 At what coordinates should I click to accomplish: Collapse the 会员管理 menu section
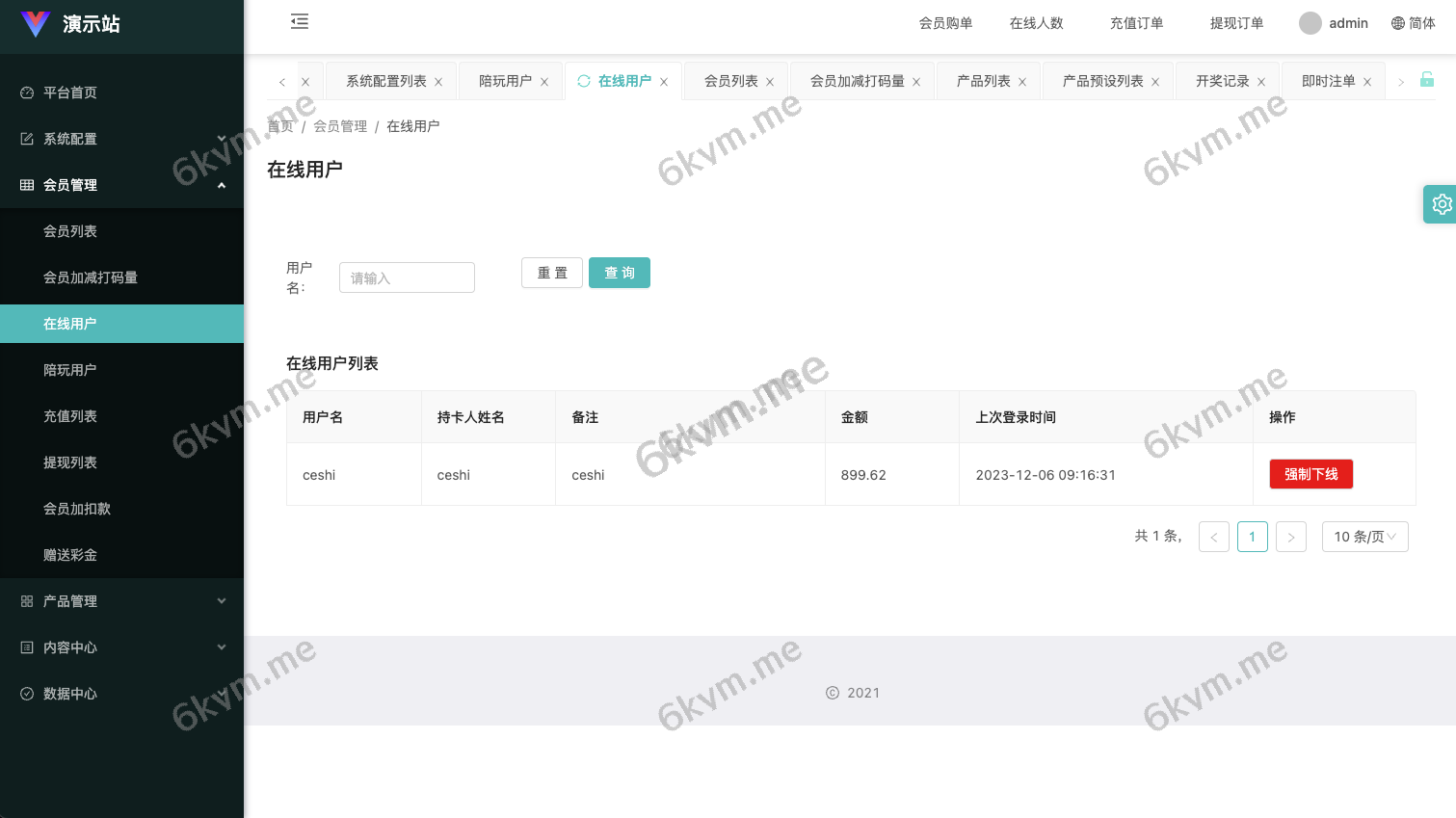tap(222, 184)
